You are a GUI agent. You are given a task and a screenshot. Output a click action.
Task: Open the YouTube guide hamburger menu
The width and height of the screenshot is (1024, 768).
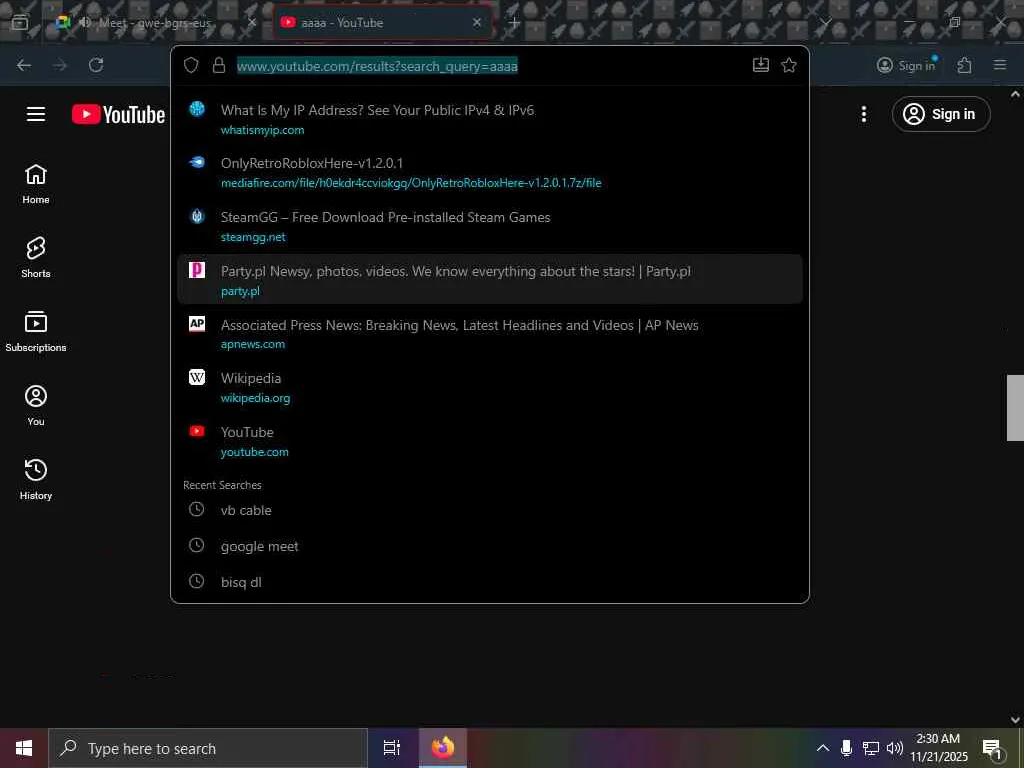click(x=36, y=114)
